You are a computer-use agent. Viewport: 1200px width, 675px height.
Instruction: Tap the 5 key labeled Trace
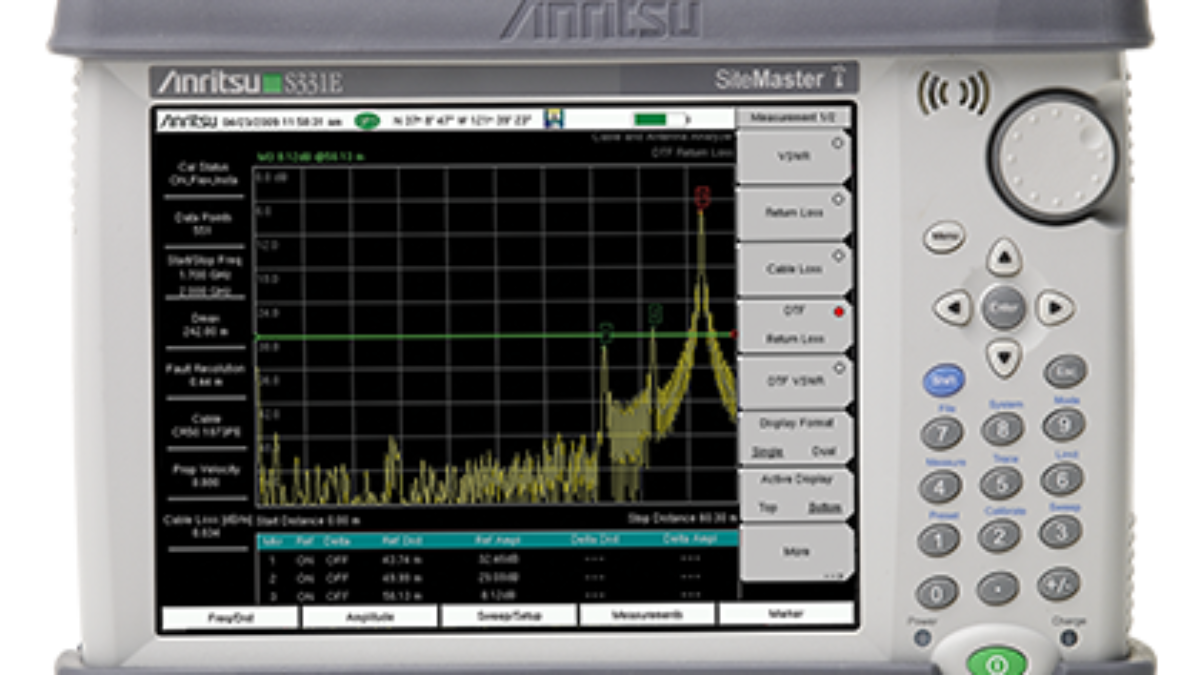[x=1000, y=483]
